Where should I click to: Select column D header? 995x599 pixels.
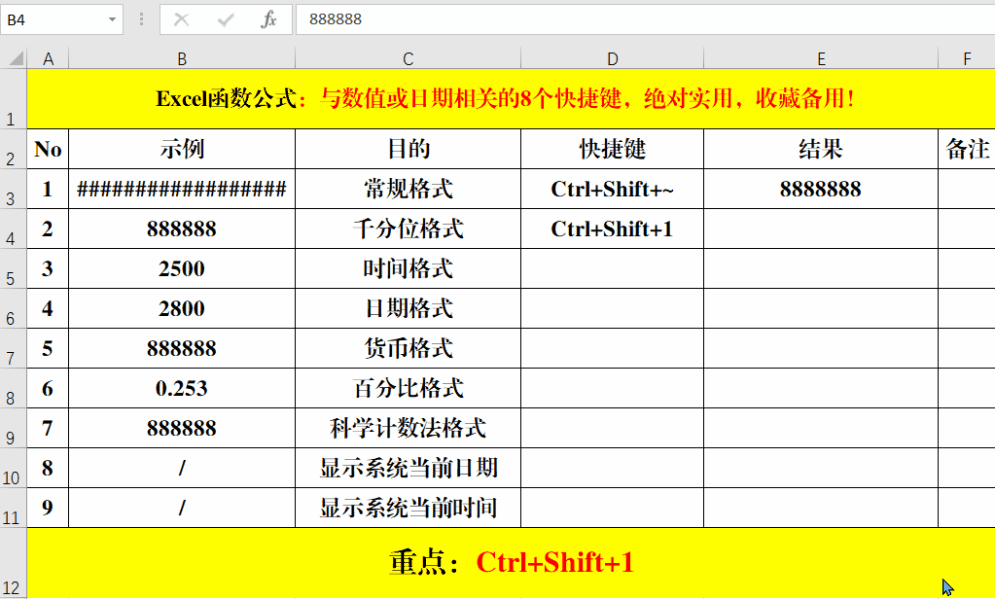(612, 59)
